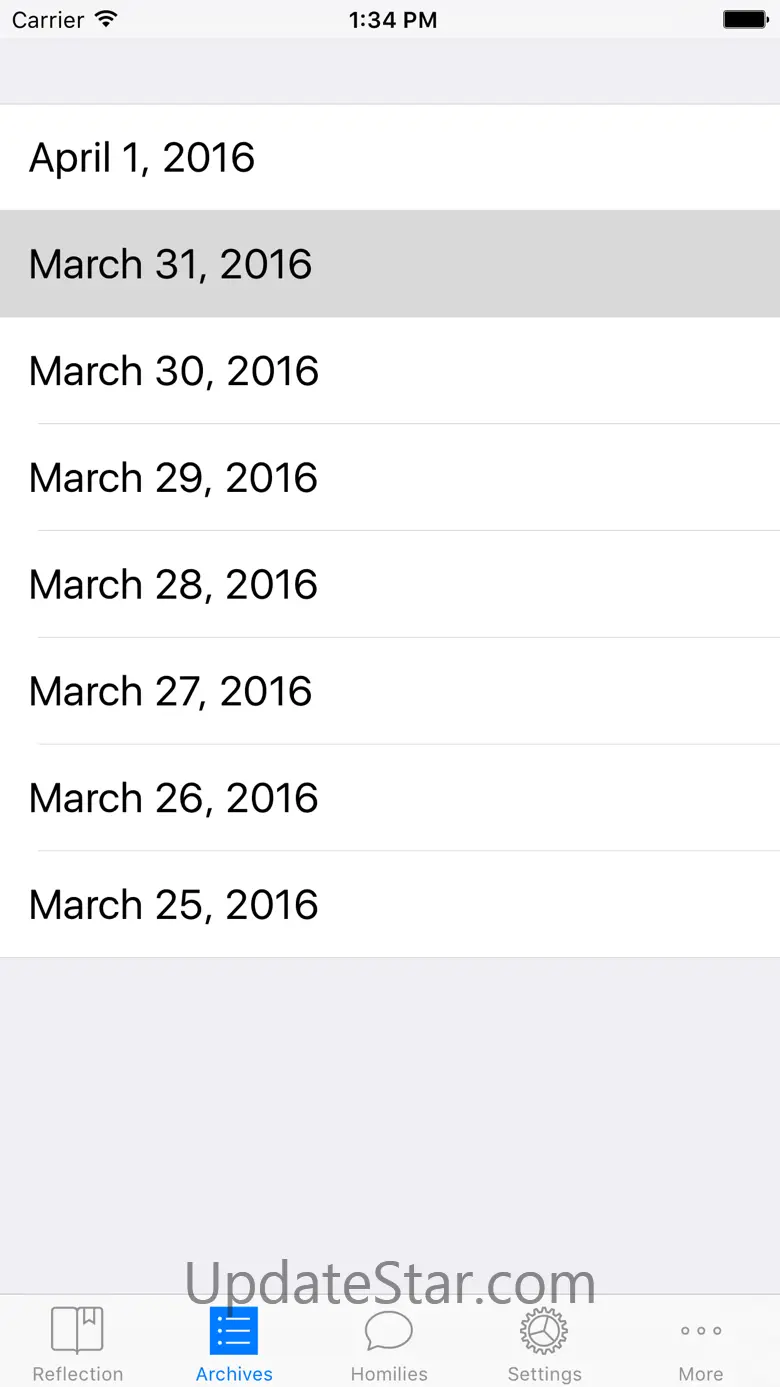Tap the battery indicator icon
Viewport: 780px width, 1387px height.
[x=746, y=19]
